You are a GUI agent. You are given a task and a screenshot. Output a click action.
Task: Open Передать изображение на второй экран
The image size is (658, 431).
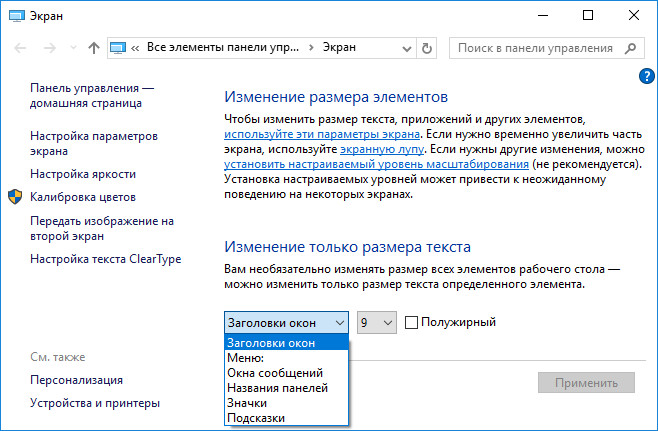tap(102, 228)
